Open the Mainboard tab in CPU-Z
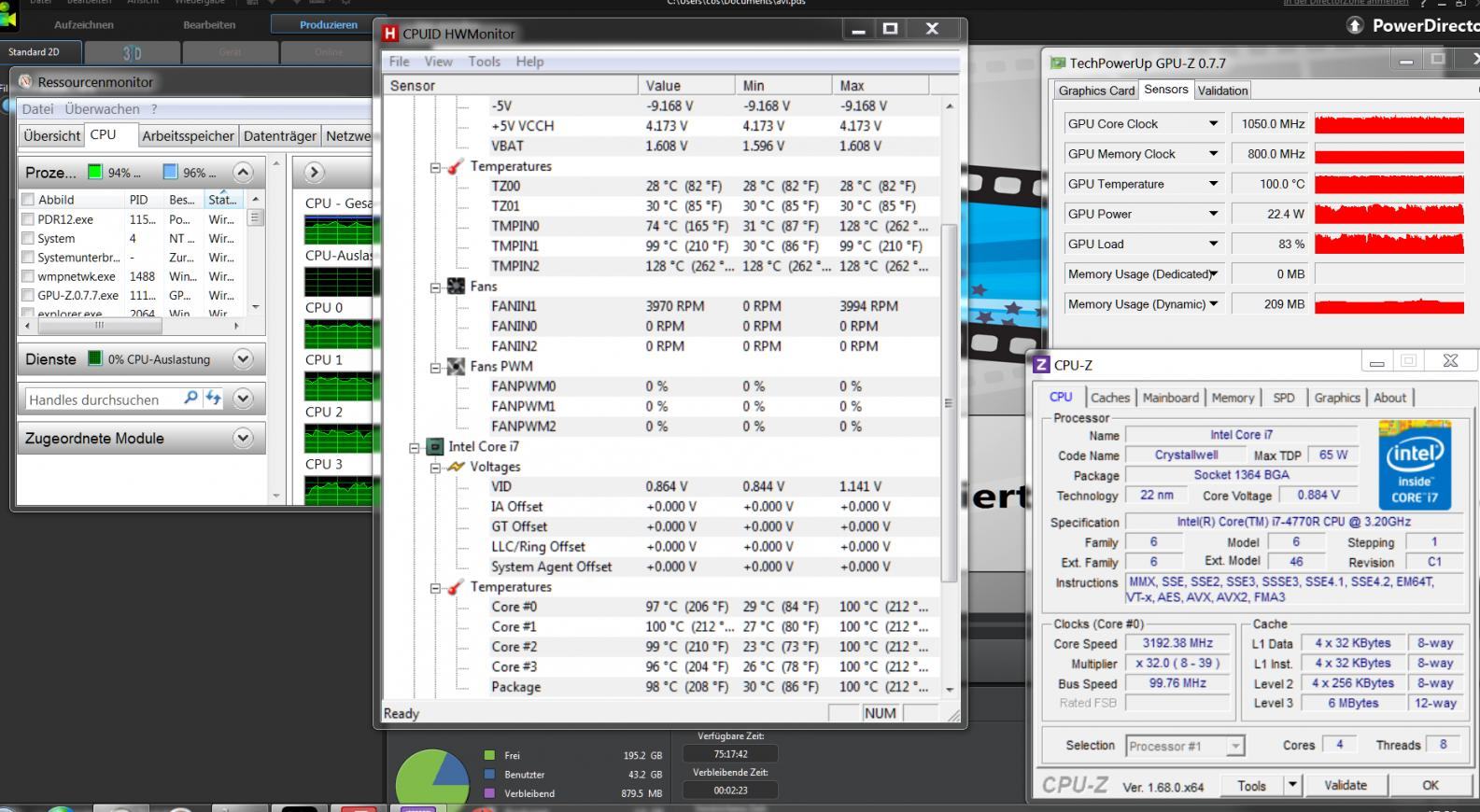1480x812 pixels. coord(1171,398)
